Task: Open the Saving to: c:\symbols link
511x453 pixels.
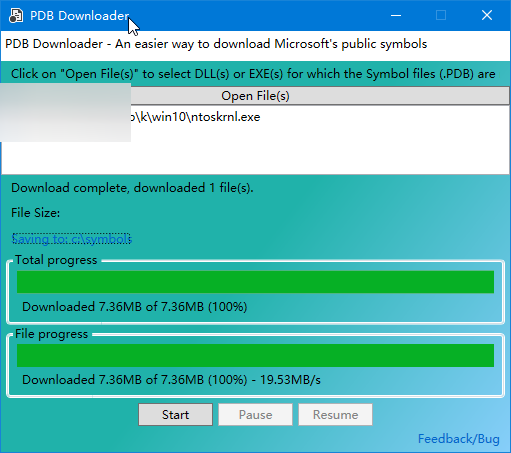Action: point(72,239)
